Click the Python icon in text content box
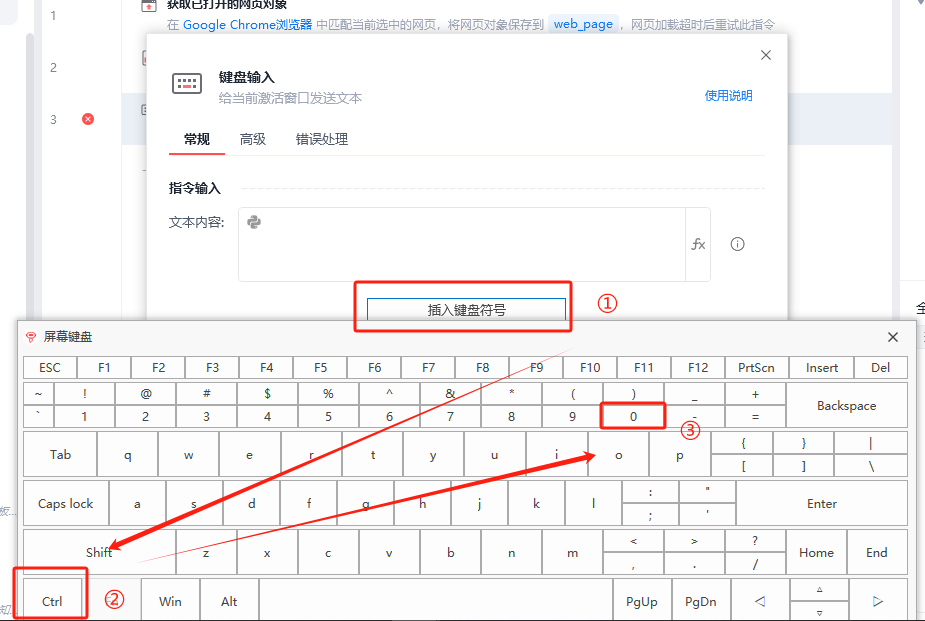 tap(254, 222)
